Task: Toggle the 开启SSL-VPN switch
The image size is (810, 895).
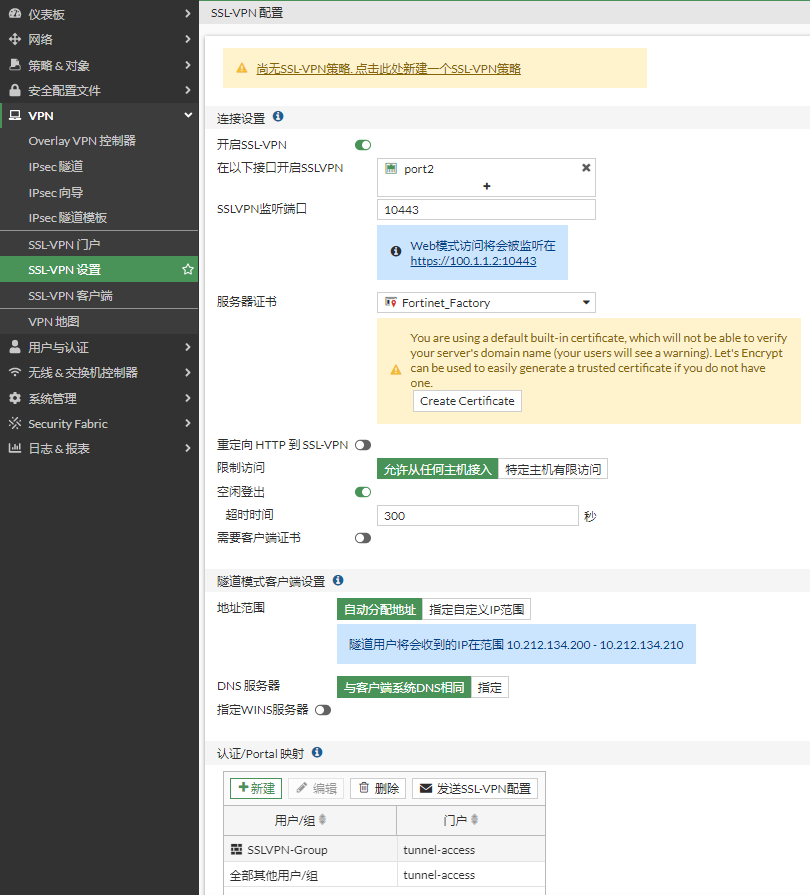Action: 363,145
